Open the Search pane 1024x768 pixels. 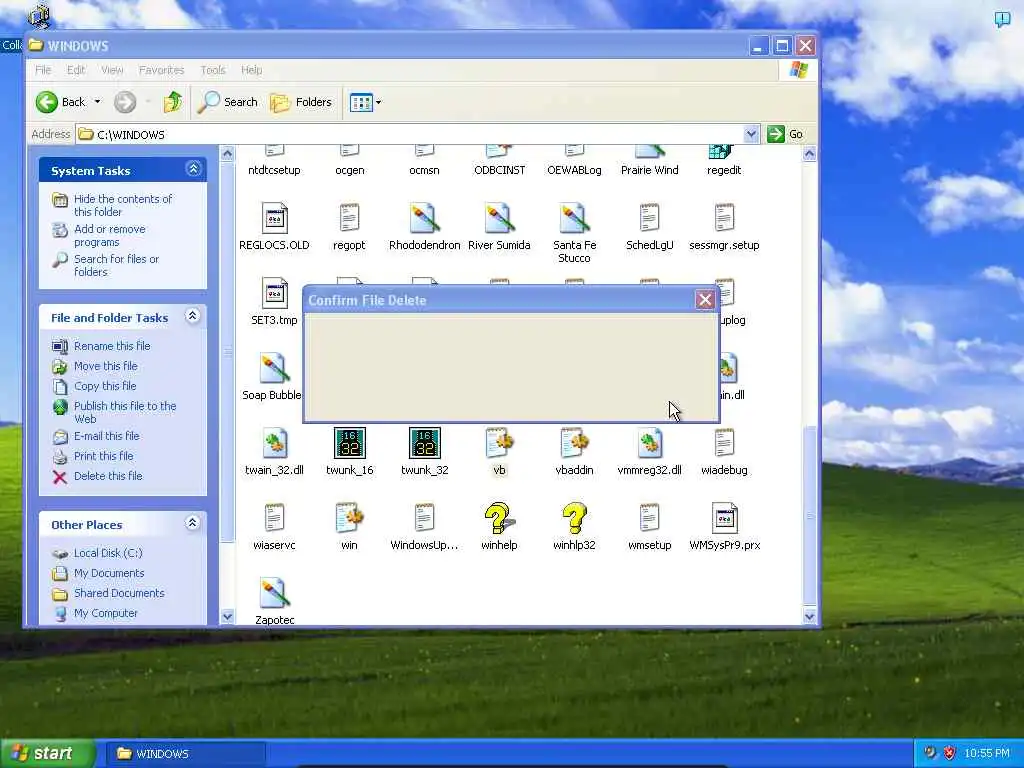228,102
